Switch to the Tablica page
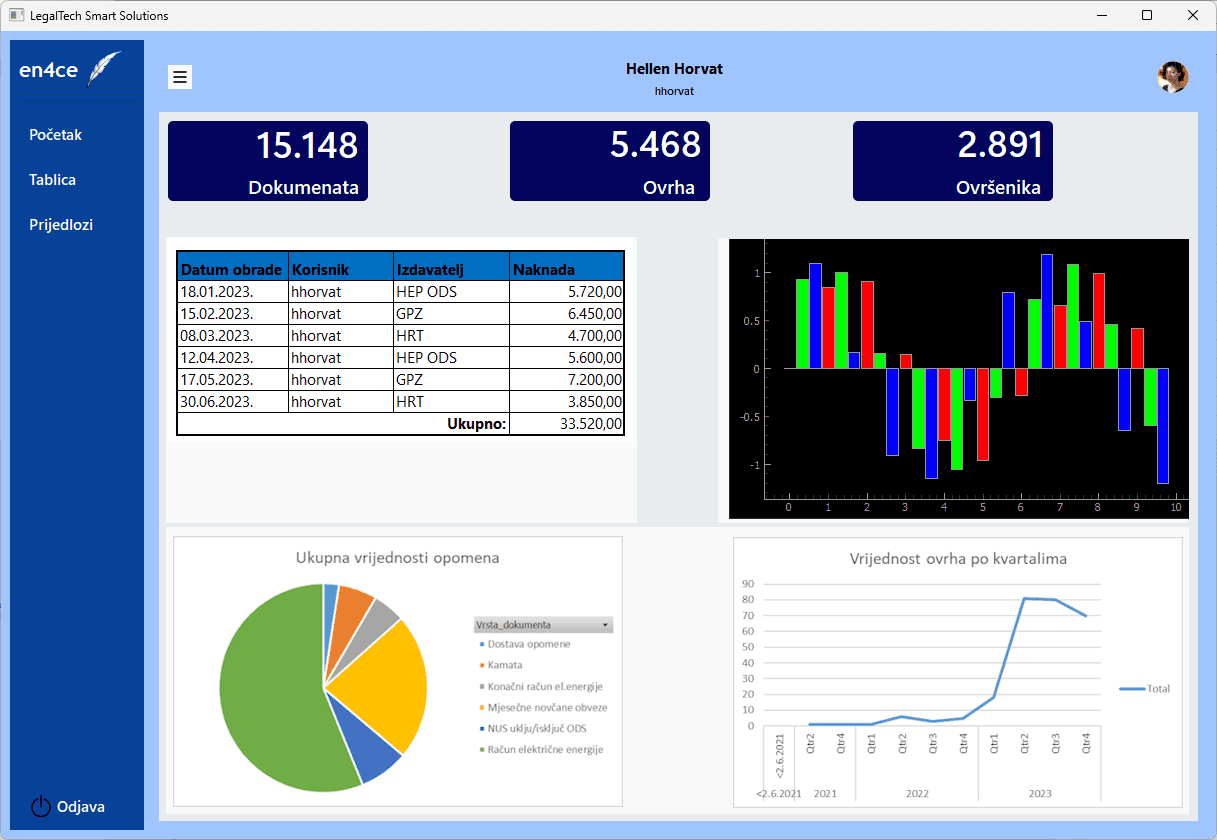 pyautogui.click(x=53, y=180)
